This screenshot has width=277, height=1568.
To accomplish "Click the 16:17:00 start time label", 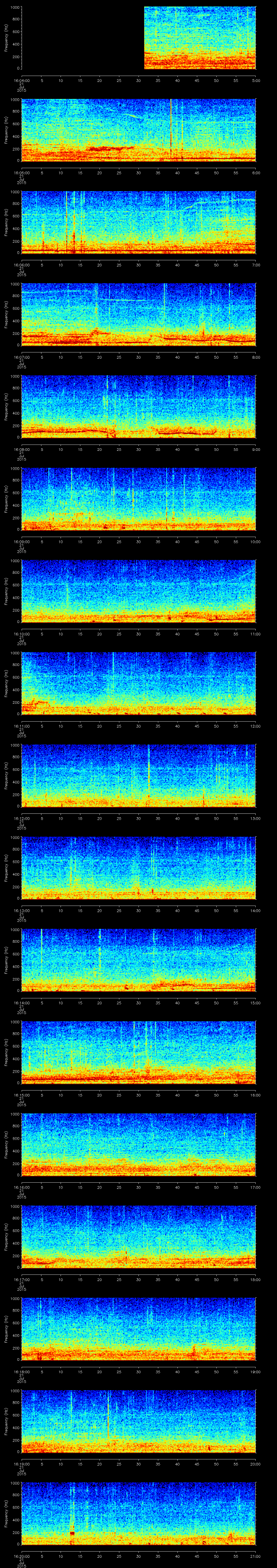I will pyautogui.click(x=22, y=1279).
